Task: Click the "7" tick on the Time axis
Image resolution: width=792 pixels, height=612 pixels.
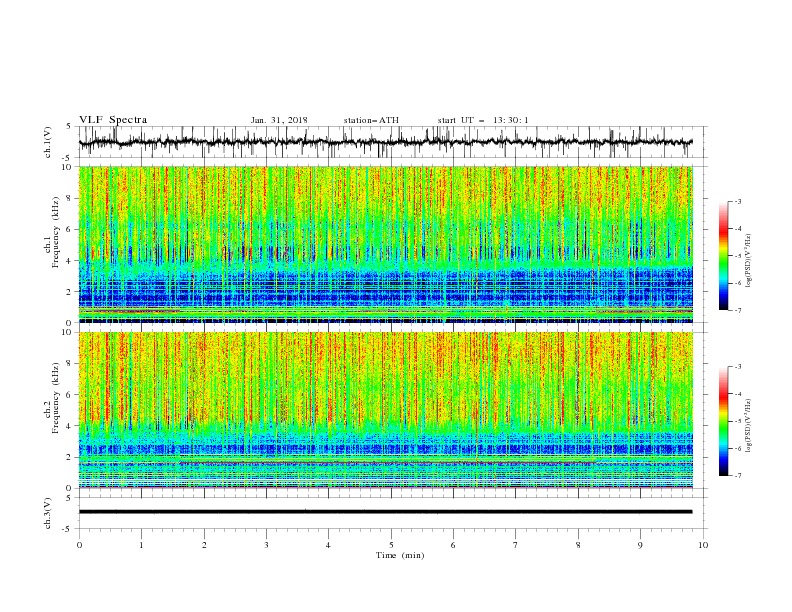Action: 516,545
